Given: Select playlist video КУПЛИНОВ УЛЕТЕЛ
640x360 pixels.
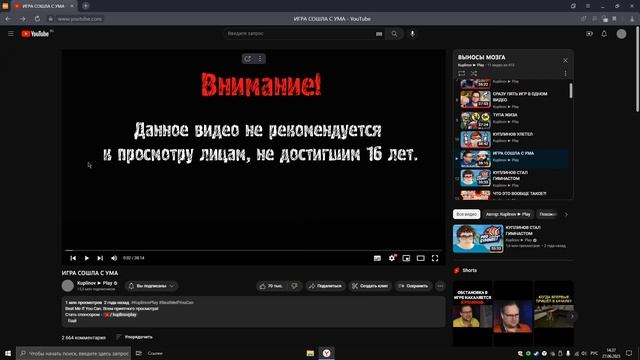Looking at the screenshot, I should click(x=512, y=139).
